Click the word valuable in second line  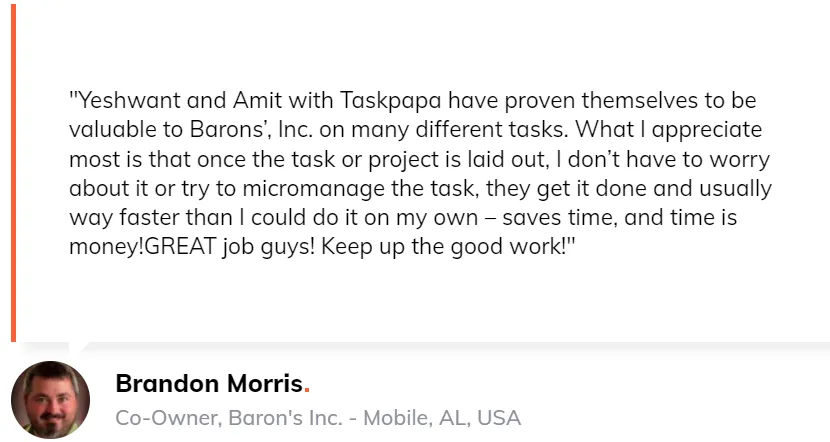(x=112, y=130)
